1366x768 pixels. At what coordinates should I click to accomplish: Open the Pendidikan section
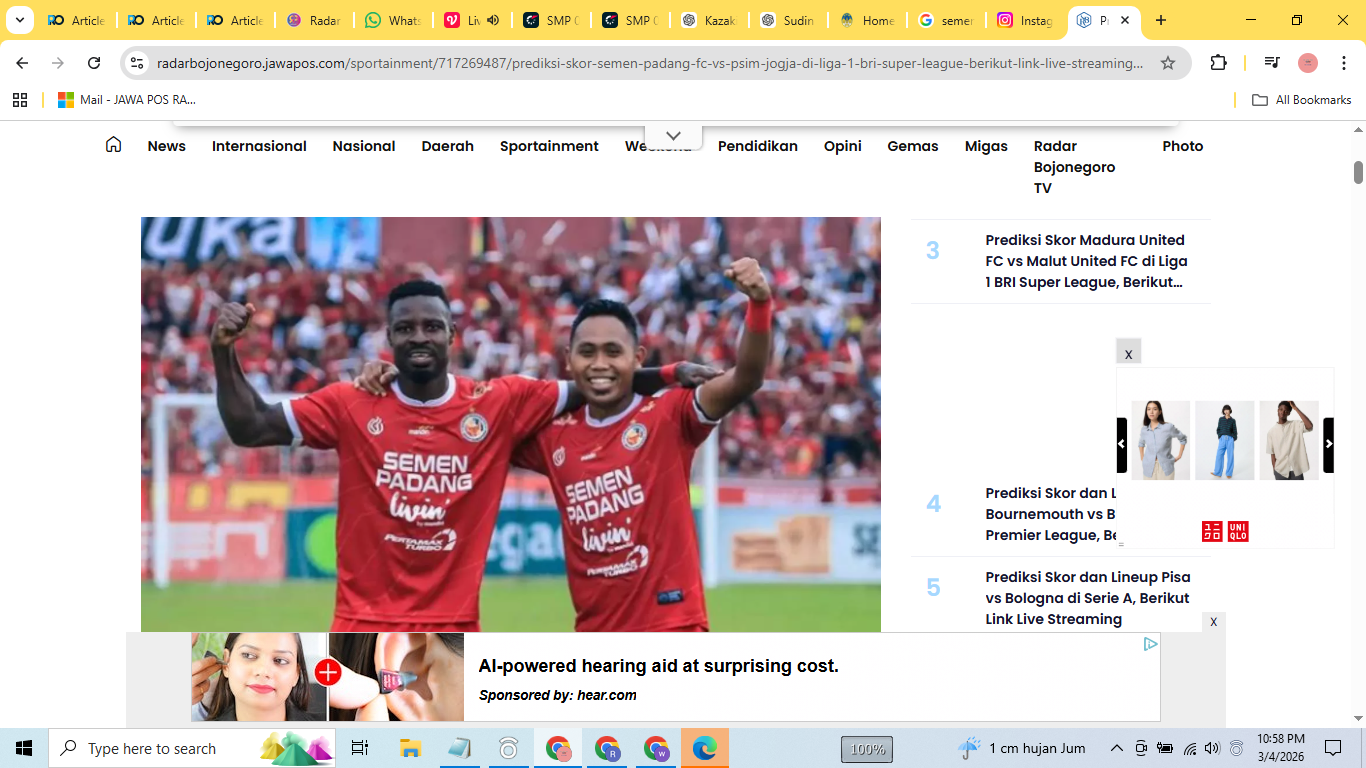758,146
